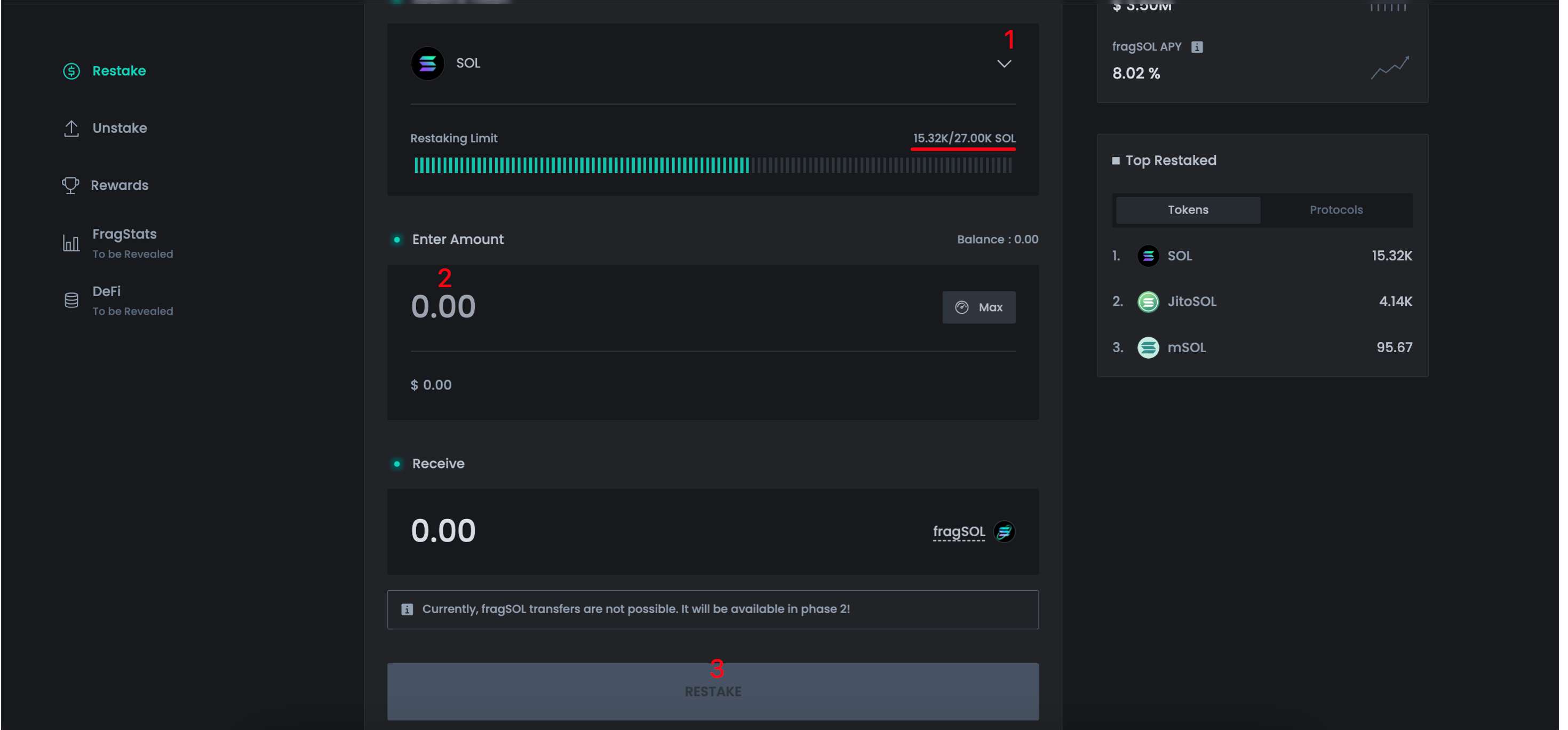Viewport: 1568px width, 730px height.
Task: Click the fragSOL underlined label link
Action: [958, 531]
